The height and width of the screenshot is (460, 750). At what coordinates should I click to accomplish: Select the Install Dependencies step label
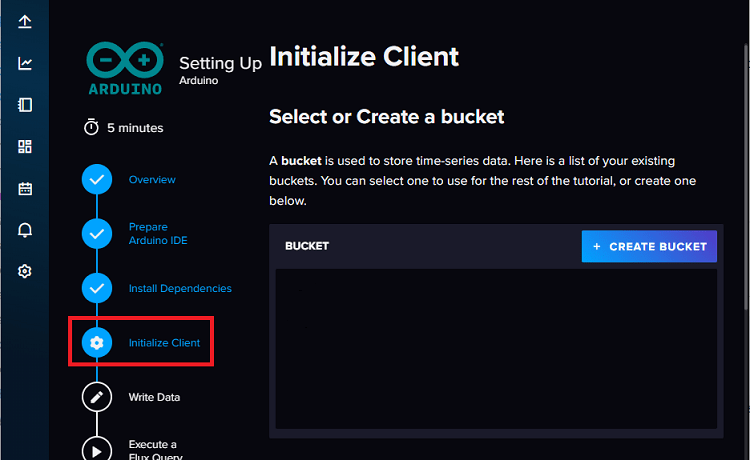tap(180, 288)
